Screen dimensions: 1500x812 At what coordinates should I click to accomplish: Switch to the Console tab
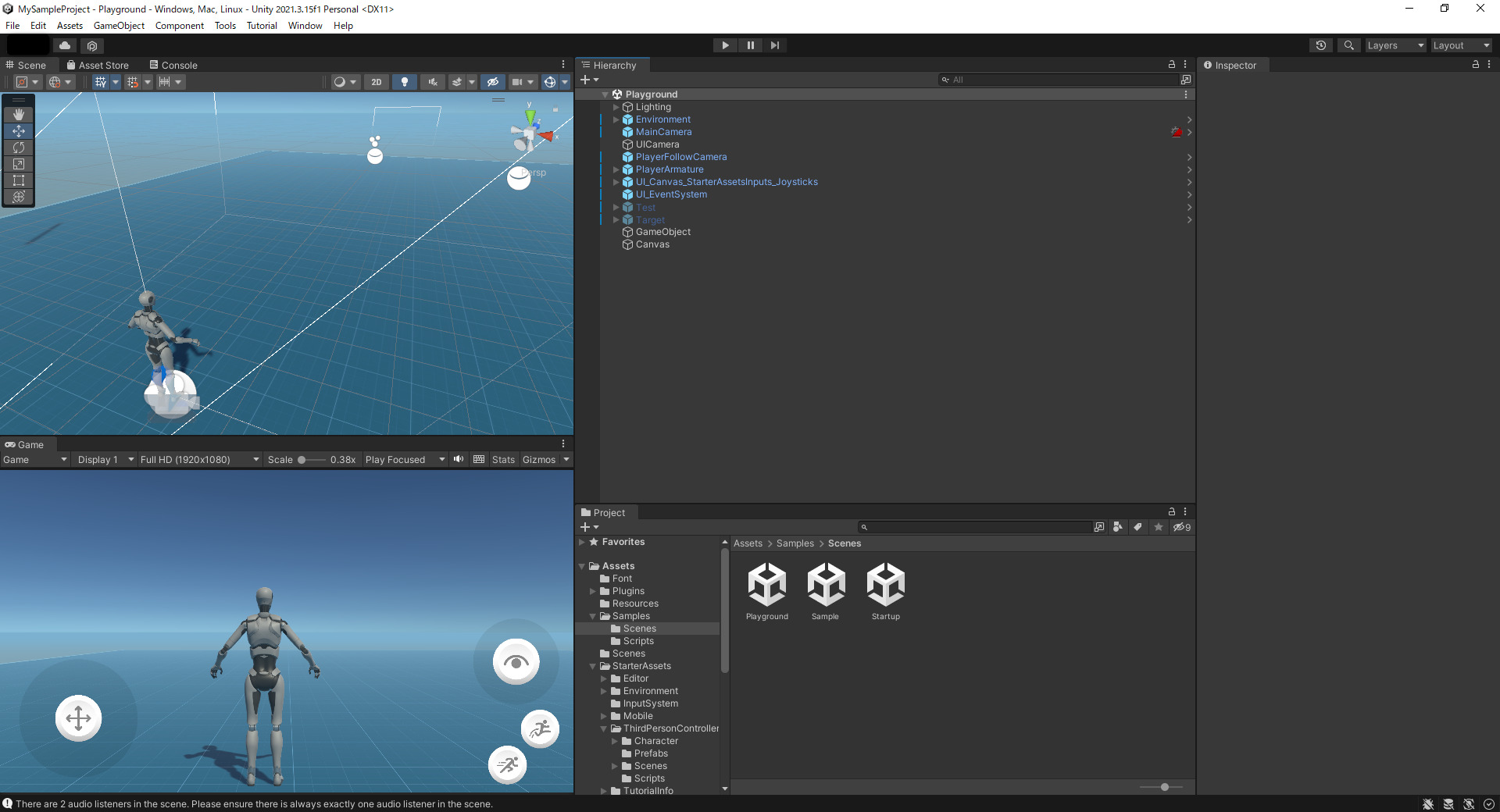(173, 66)
